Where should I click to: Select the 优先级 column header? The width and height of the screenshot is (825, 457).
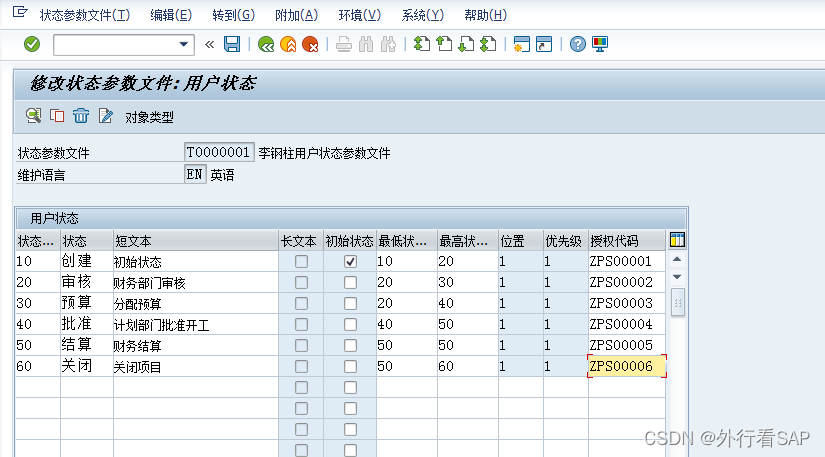(565, 241)
